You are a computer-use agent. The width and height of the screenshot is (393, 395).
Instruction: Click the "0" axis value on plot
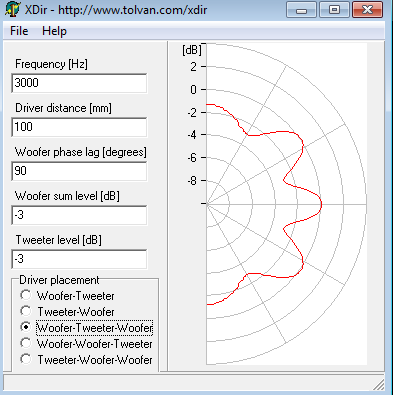click(193, 90)
